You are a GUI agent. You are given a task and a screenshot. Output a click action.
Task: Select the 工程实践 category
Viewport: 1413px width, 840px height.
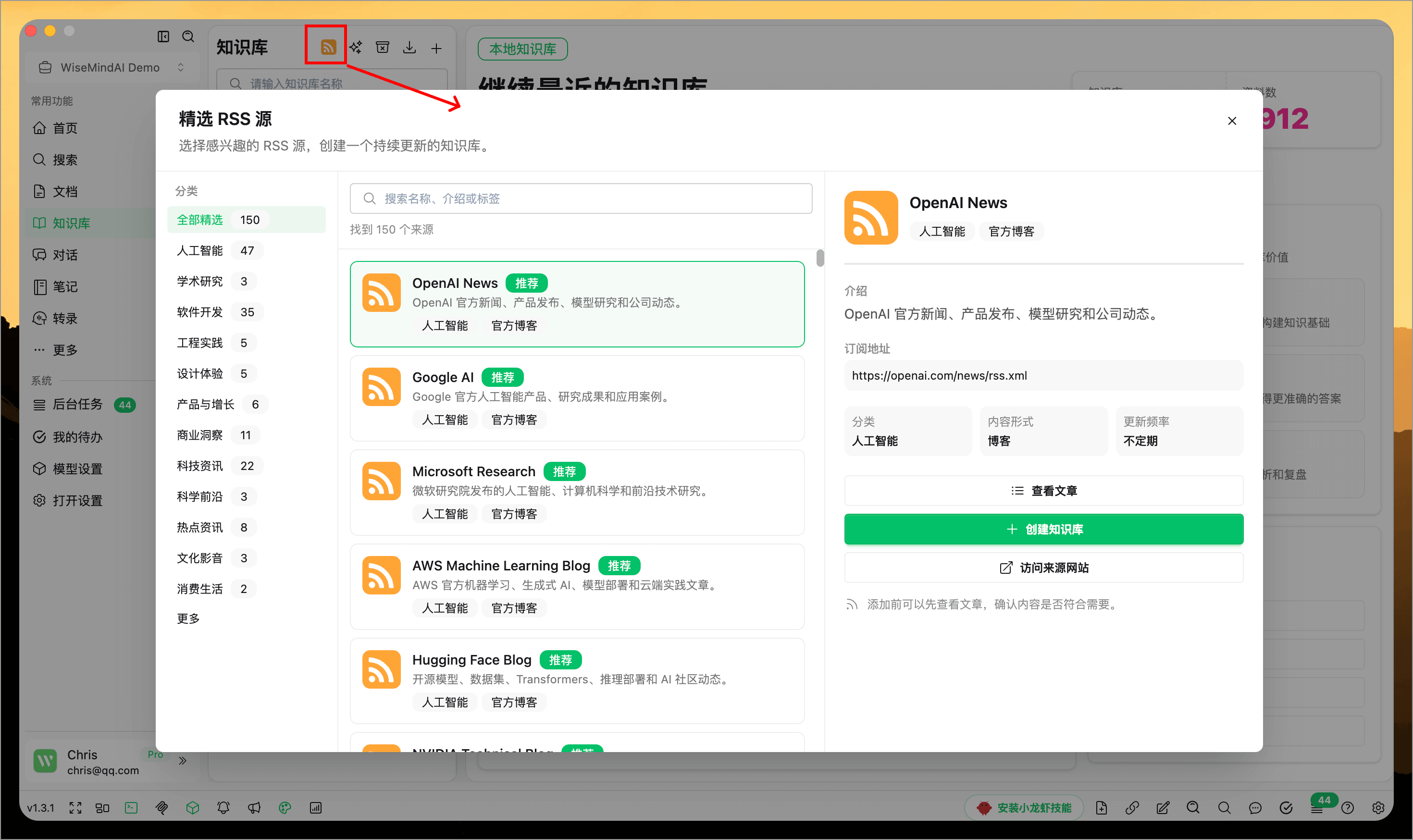pyautogui.click(x=246, y=343)
